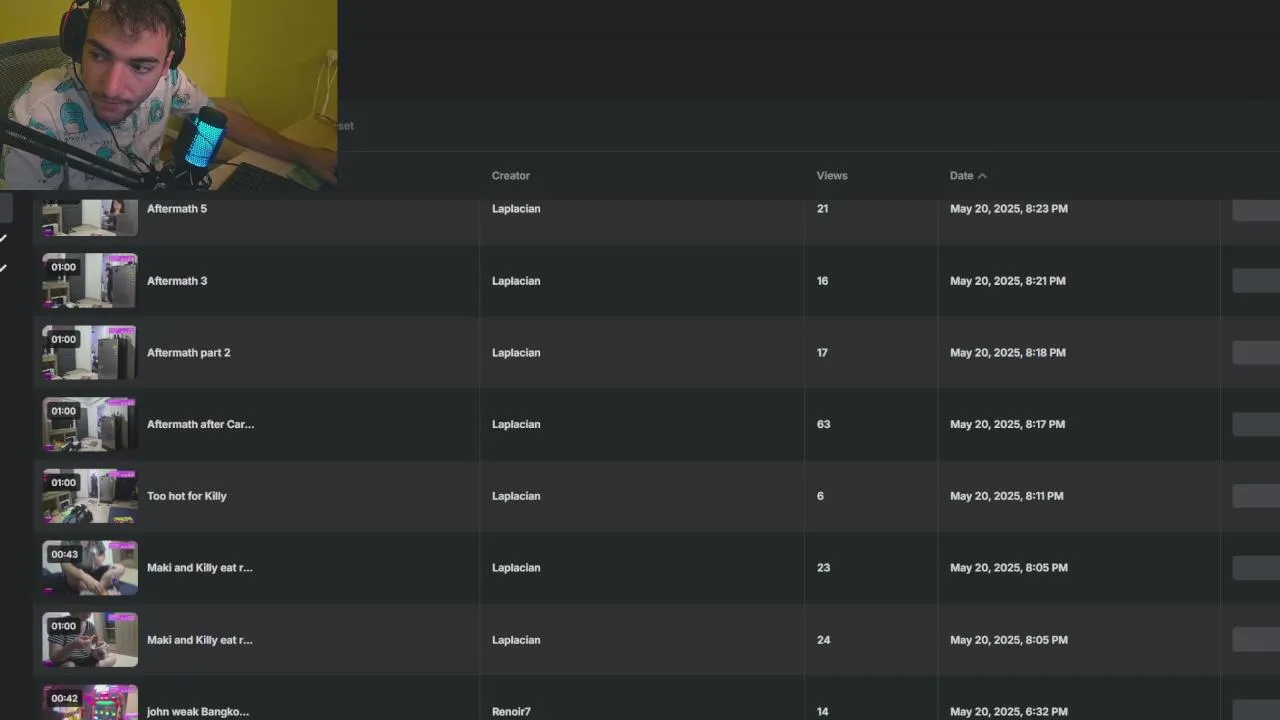Click the action button in Aftermath 5 row
1280x720 pixels.
click(x=1256, y=210)
